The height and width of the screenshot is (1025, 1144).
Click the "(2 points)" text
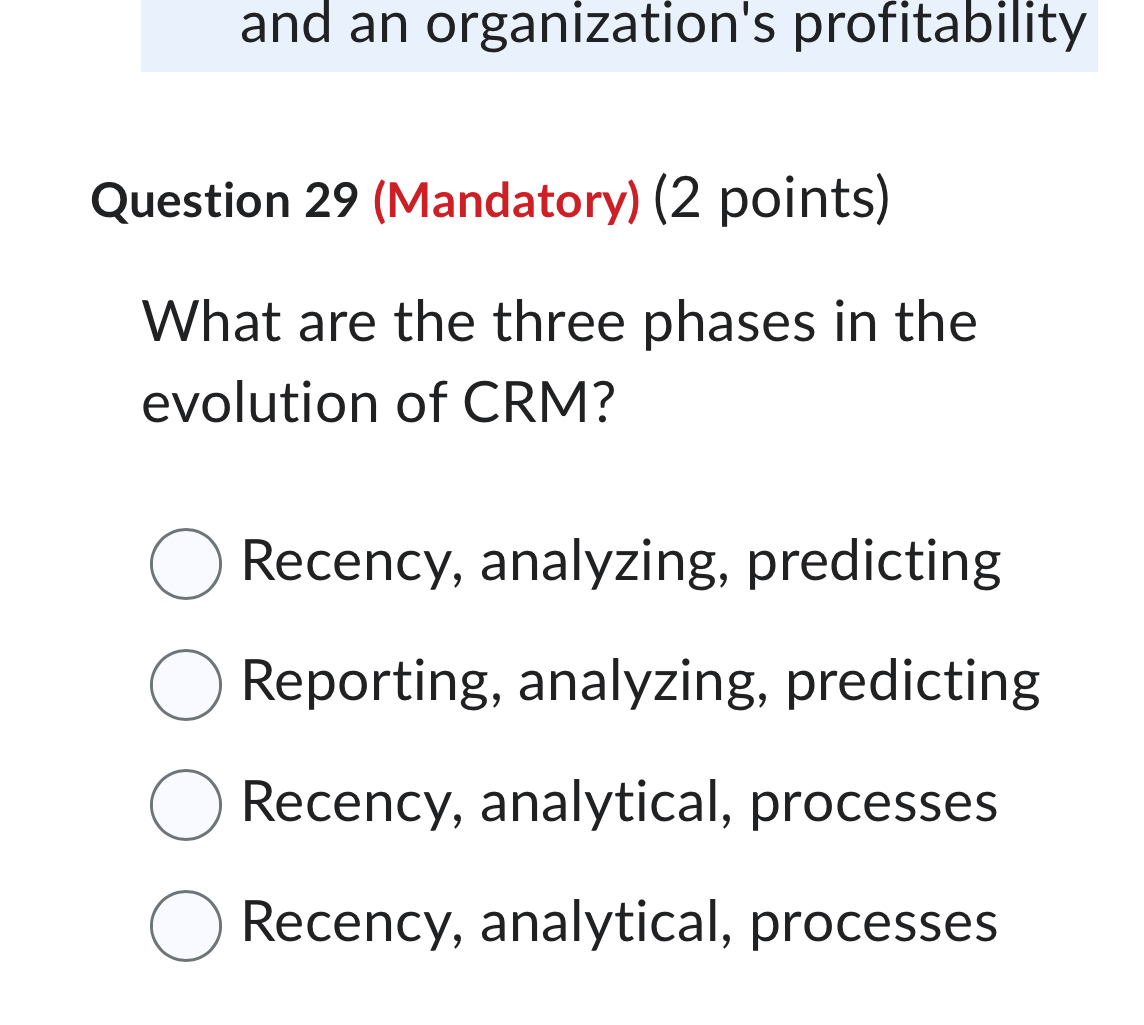772,198
